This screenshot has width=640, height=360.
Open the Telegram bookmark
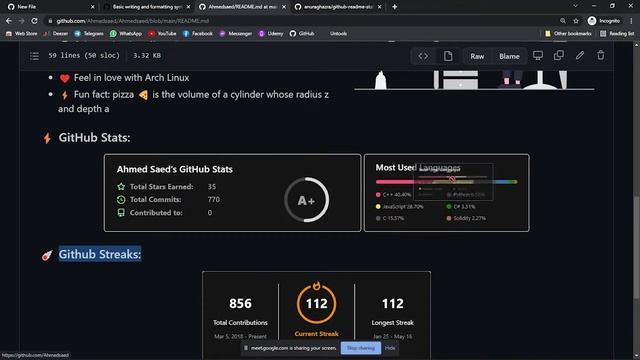[x=89, y=33]
